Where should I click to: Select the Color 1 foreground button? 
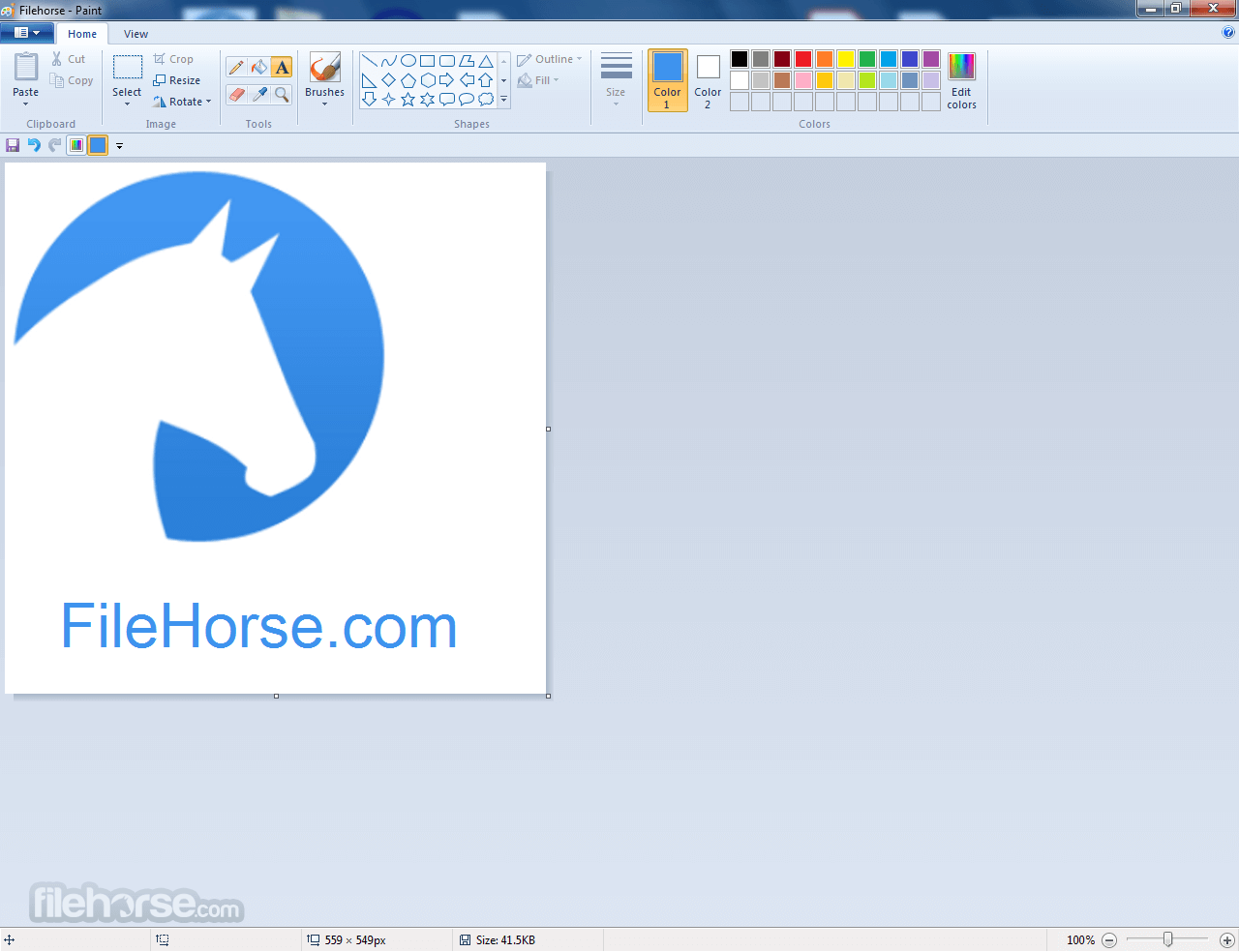point(667,80)
